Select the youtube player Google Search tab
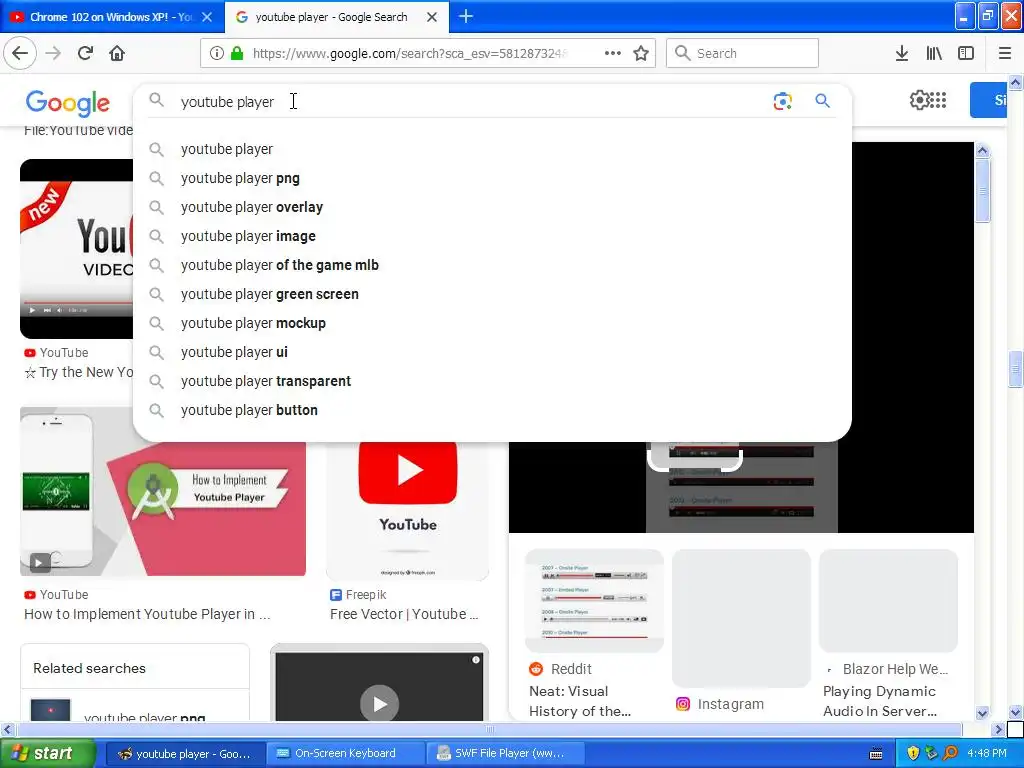 click(337, 17)
